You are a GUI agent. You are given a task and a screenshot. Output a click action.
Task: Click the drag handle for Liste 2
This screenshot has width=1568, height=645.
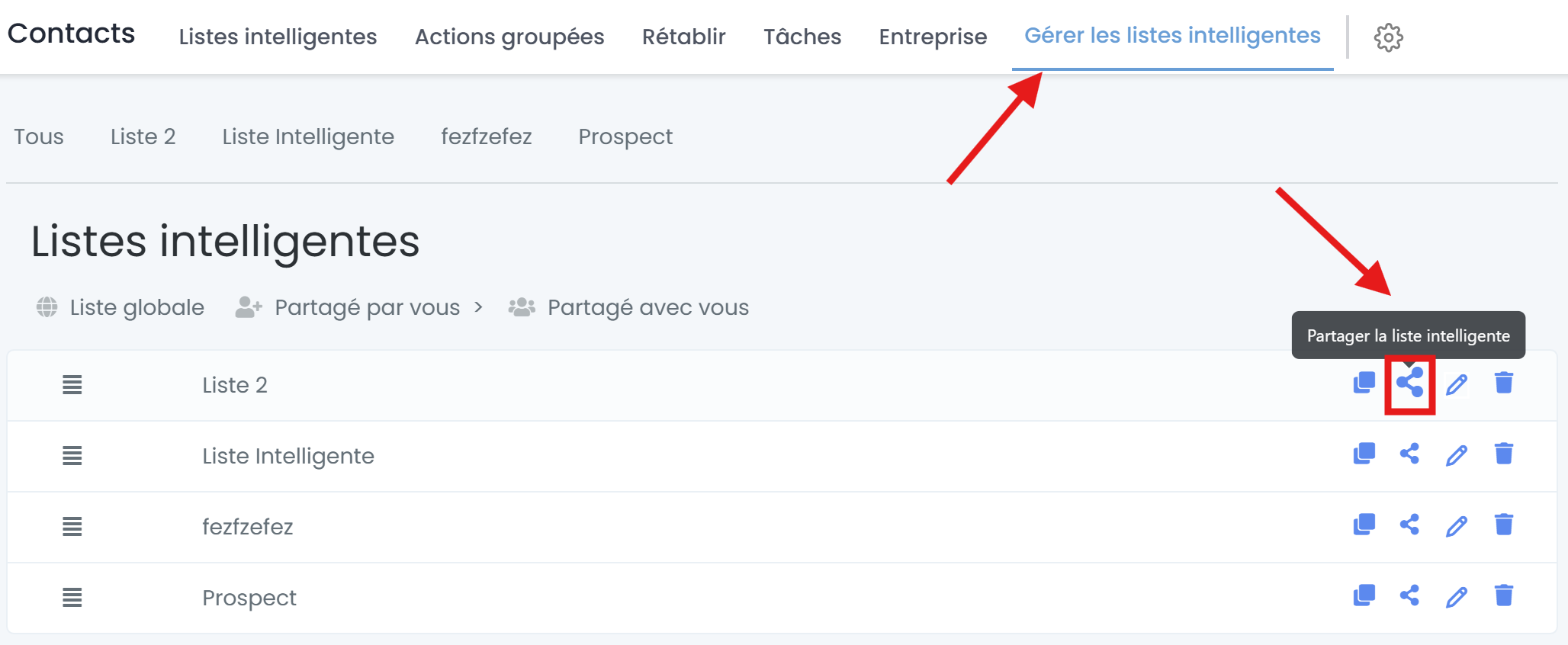click(72, 385)
